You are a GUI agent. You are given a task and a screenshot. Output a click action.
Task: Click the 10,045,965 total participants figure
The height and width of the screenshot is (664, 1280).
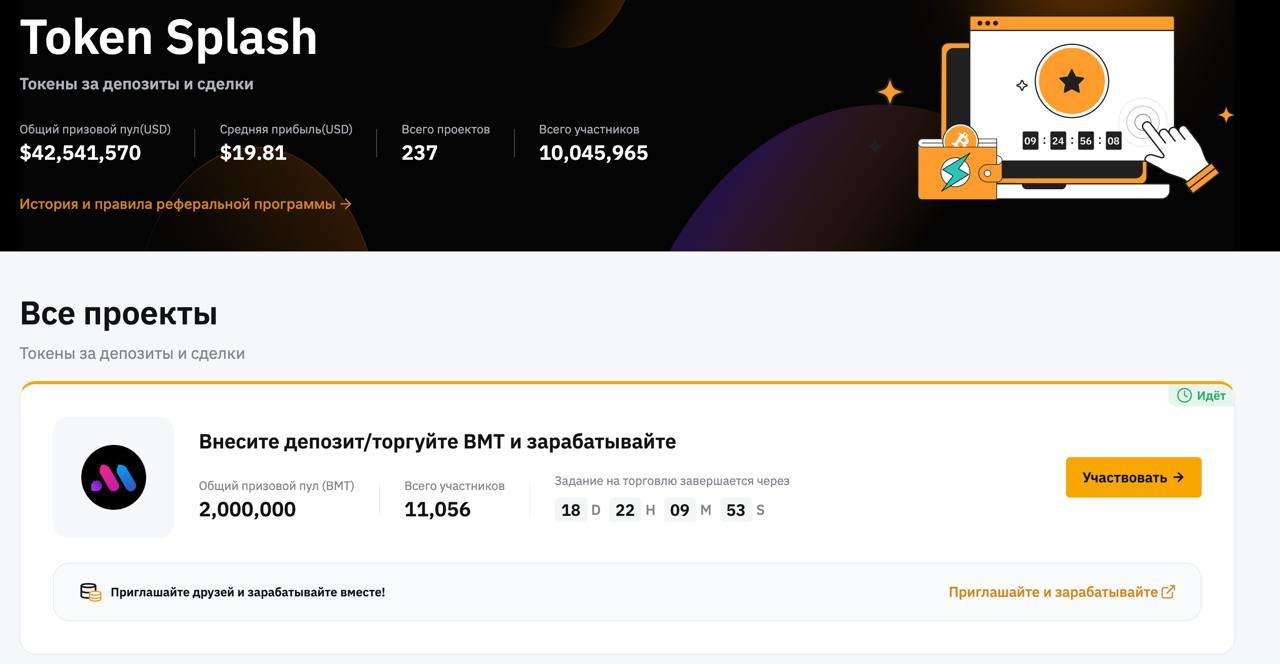(593, 153)
